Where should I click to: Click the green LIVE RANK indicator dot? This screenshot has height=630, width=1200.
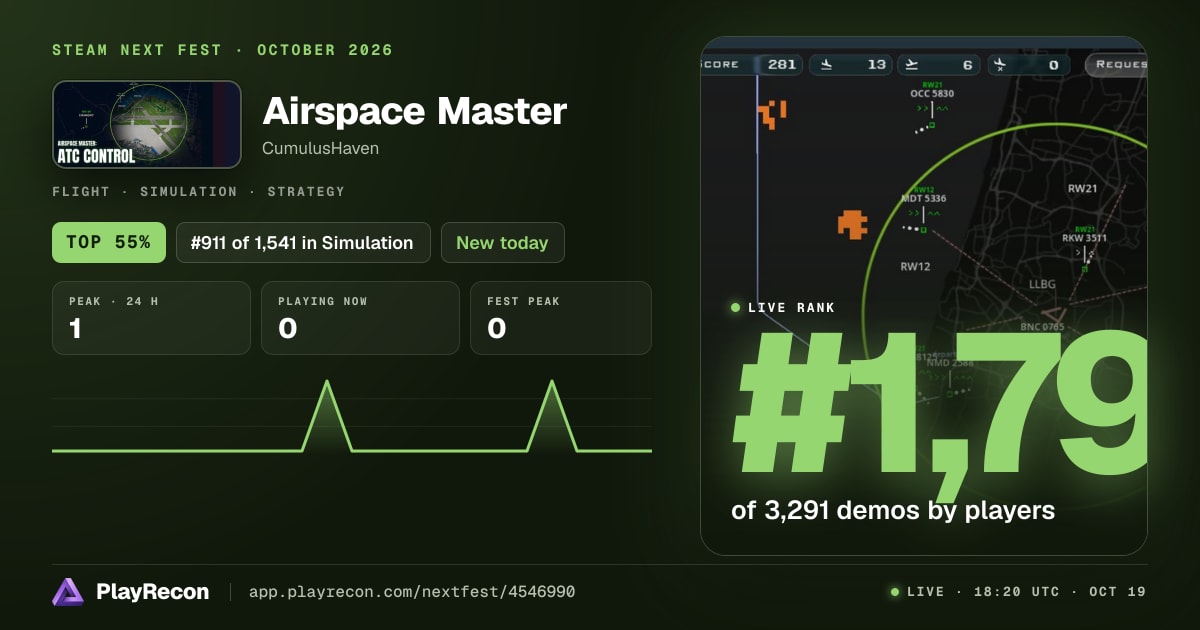click(736, 308)
